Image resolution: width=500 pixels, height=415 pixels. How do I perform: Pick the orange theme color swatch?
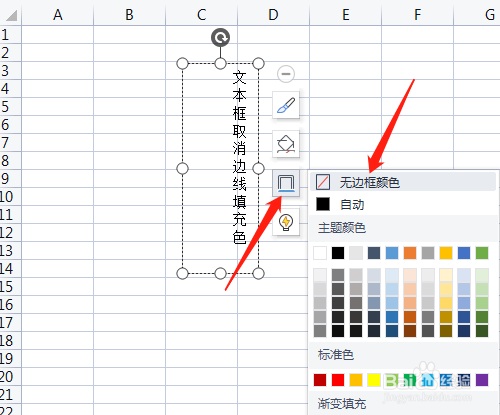click(x=410, y=253)
